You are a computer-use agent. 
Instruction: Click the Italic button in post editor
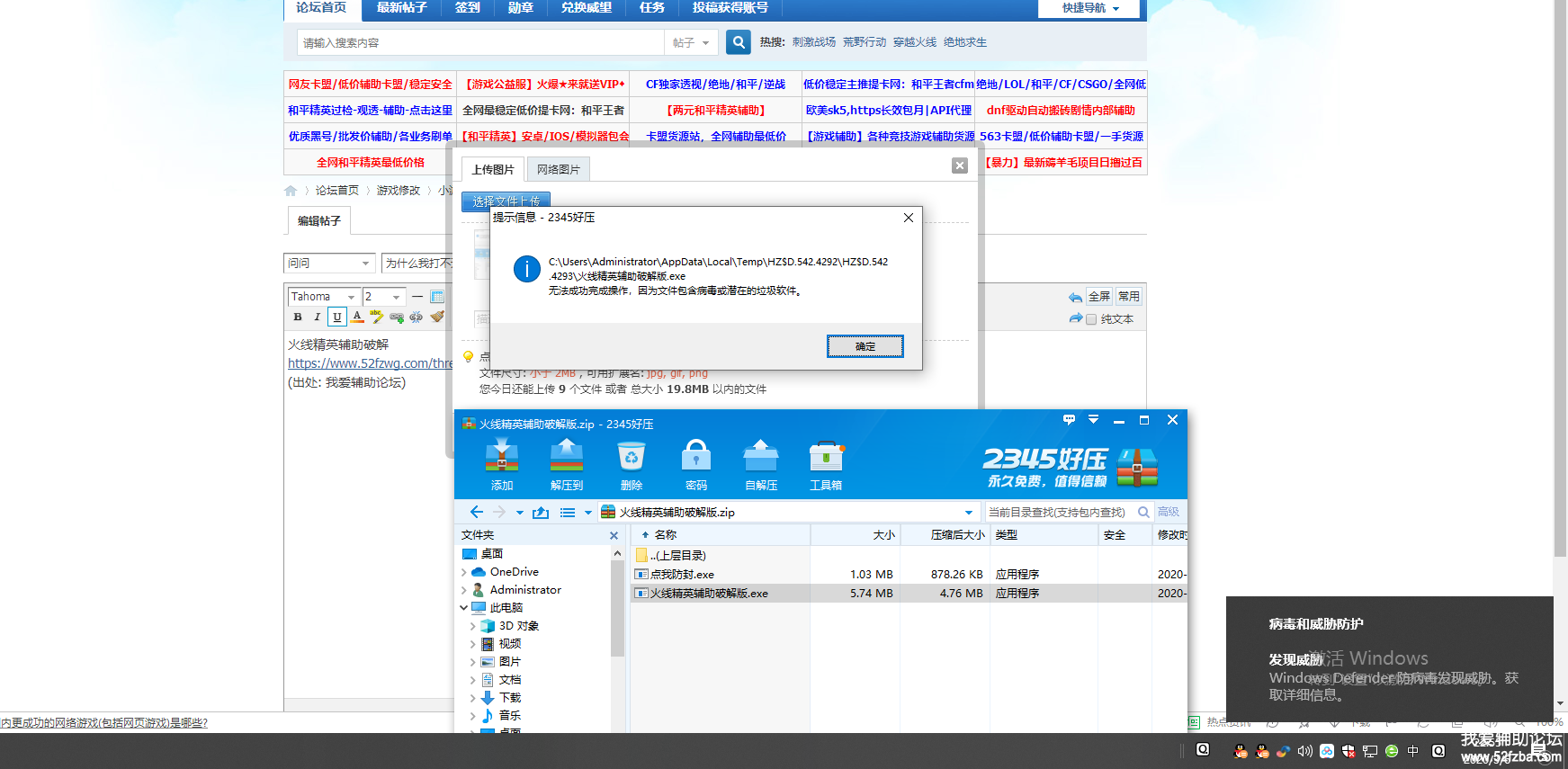[317, 317]
